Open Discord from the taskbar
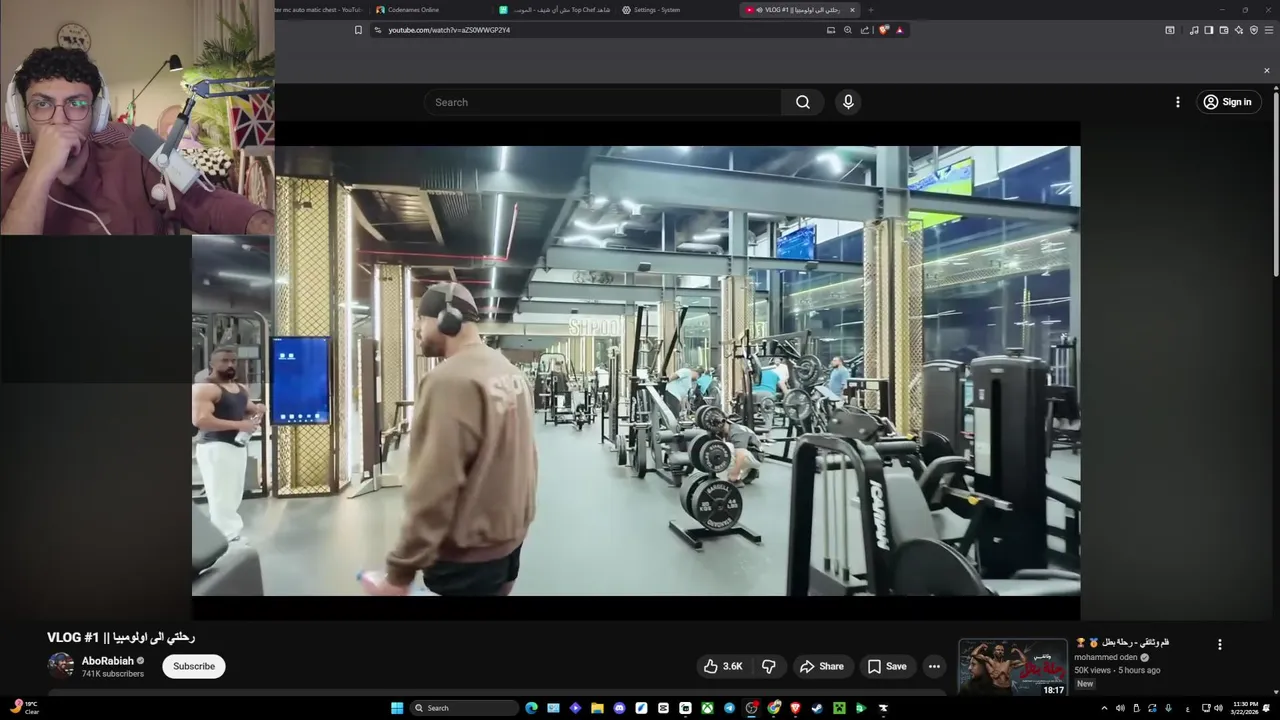The width and height of the screenshot is (1280, 720). (619, 708)
